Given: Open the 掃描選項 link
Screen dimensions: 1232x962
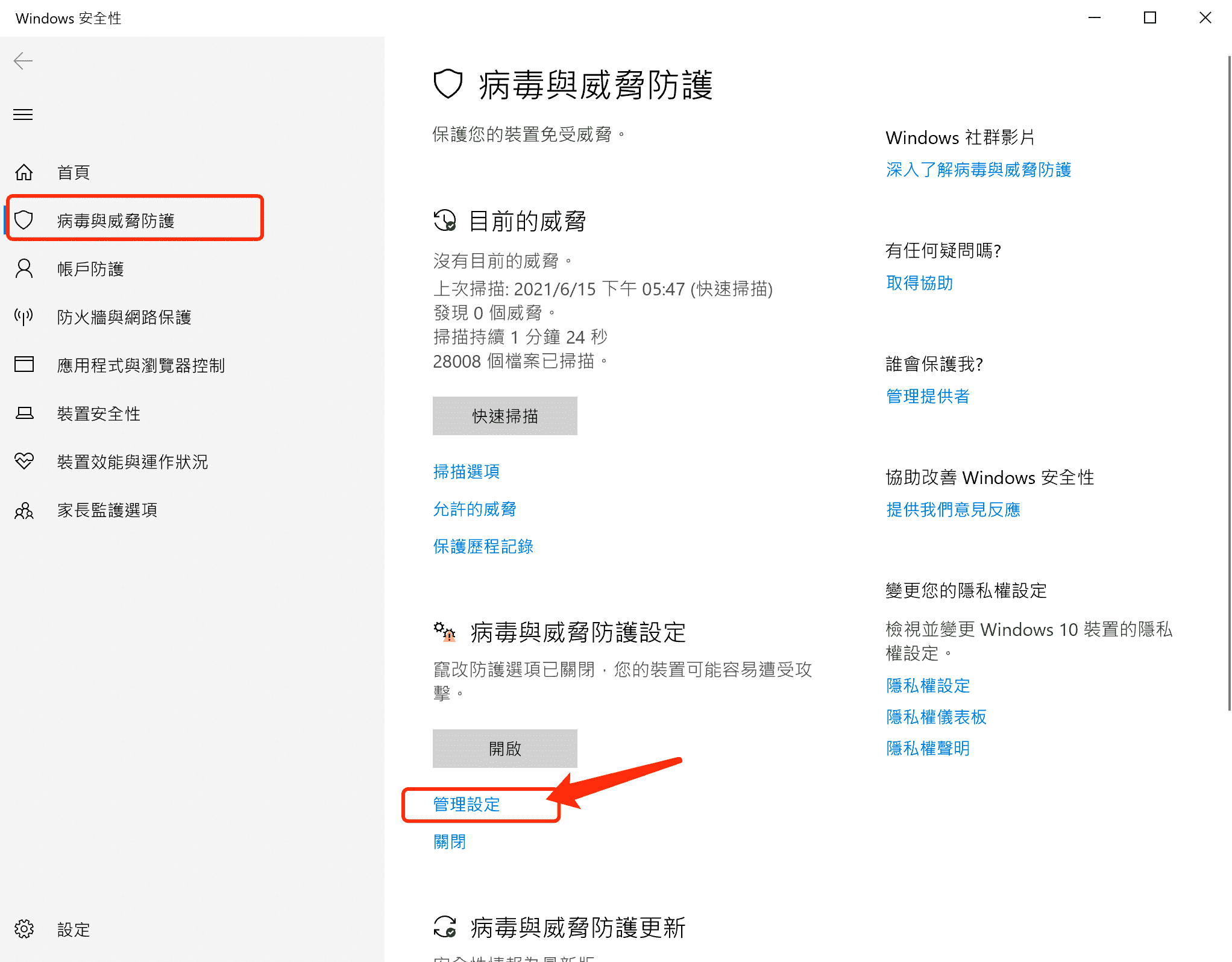Looking at the screenshot, I should coord(466,471).
